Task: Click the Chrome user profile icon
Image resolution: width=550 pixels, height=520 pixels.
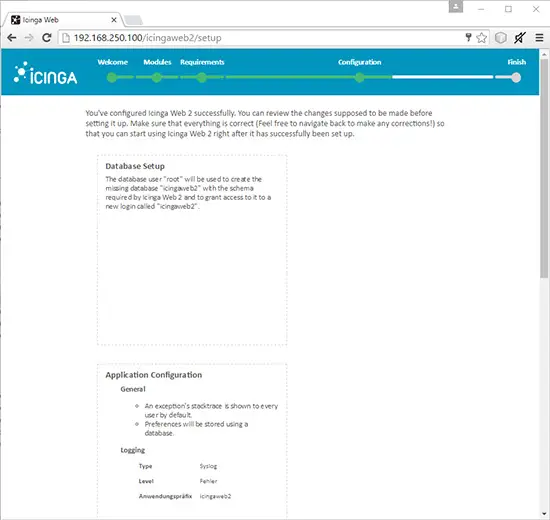Action: pyautogui.click(x=456, y=7)
